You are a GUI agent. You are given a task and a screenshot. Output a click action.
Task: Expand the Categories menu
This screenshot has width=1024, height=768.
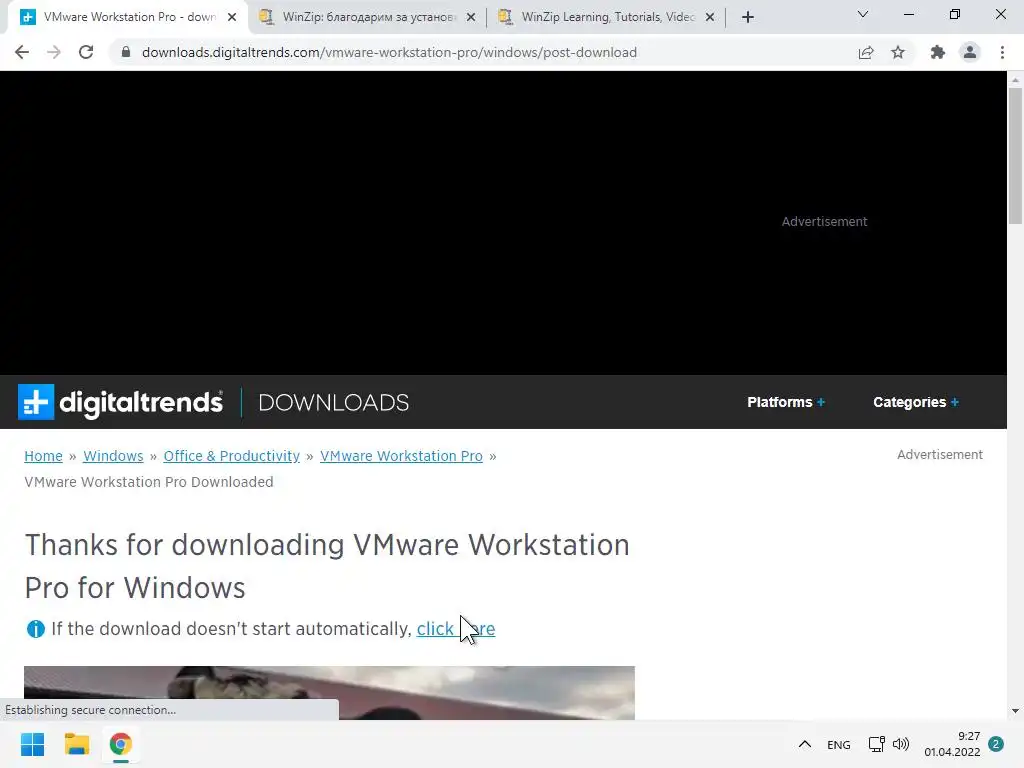916,402
